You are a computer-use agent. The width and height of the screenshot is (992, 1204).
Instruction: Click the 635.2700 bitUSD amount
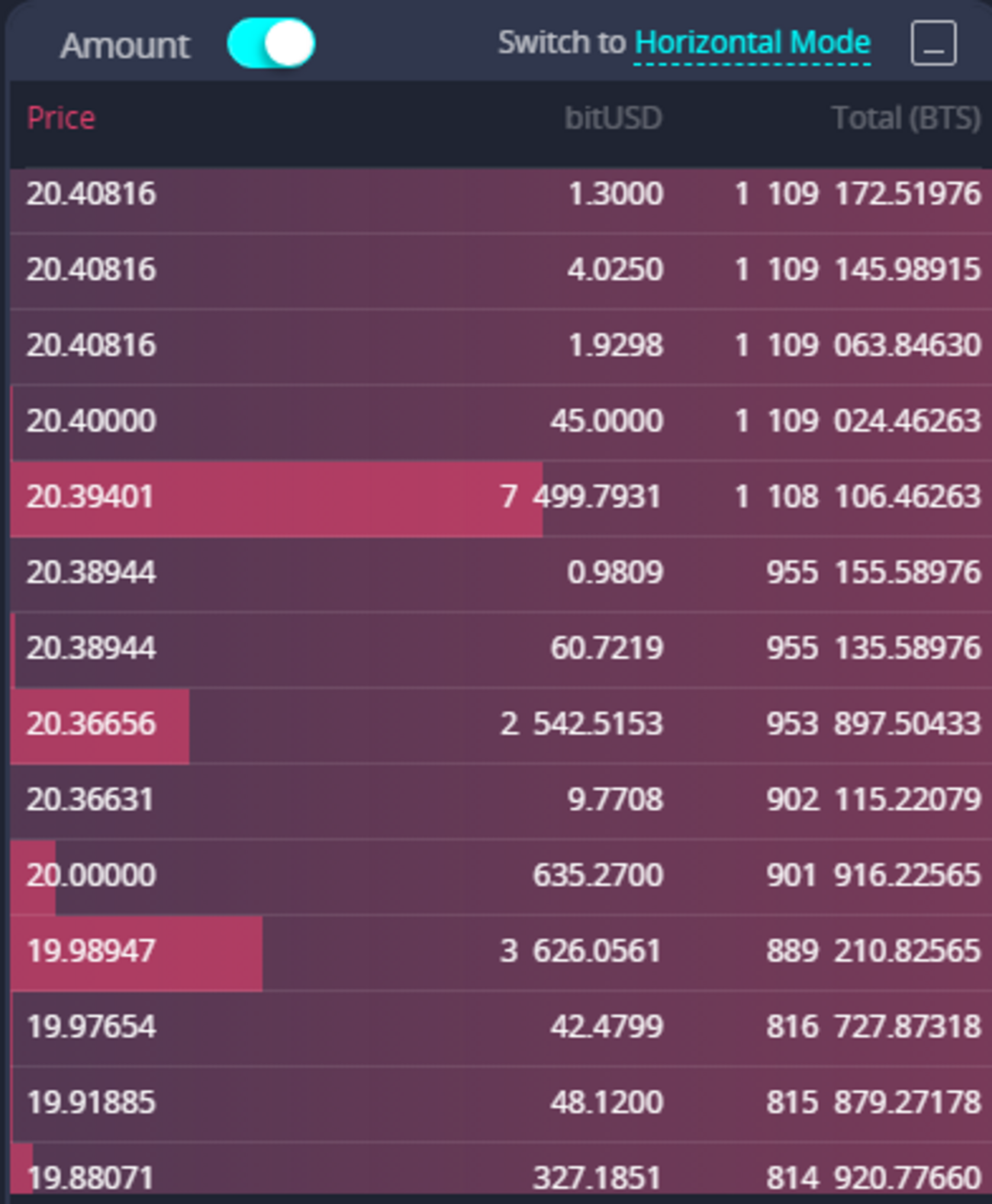point(597,874)
